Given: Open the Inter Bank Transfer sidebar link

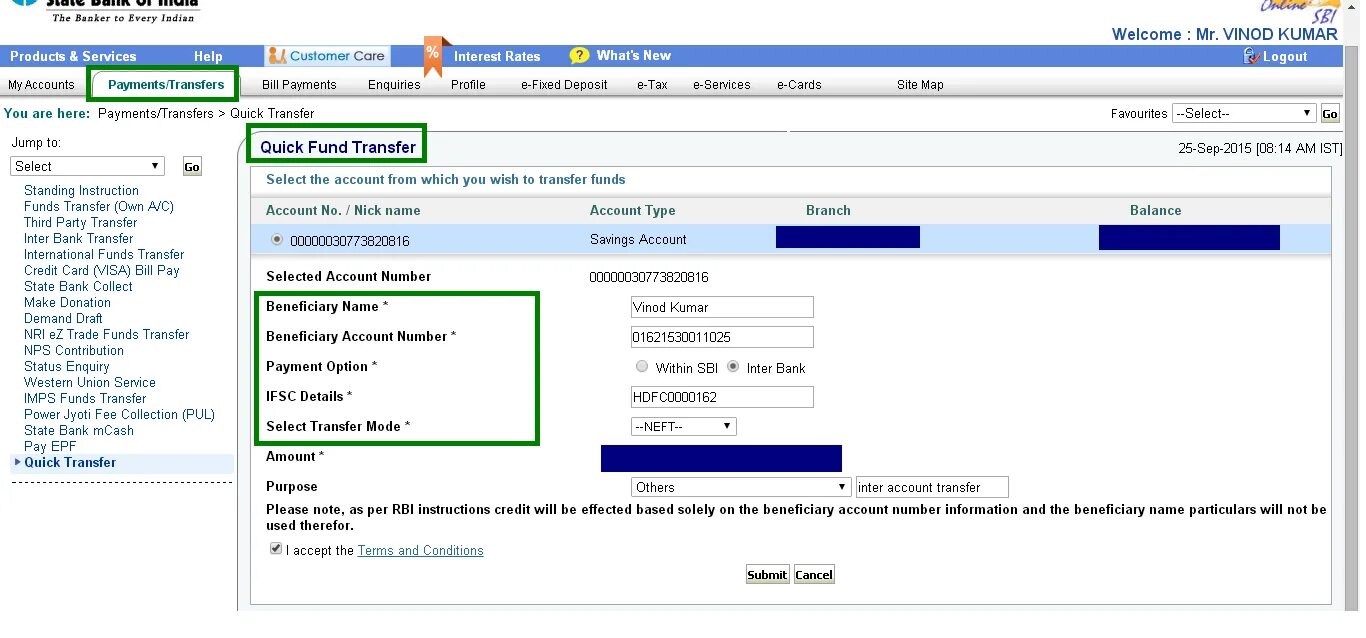Looking at the screenshot, I should 78,238.
